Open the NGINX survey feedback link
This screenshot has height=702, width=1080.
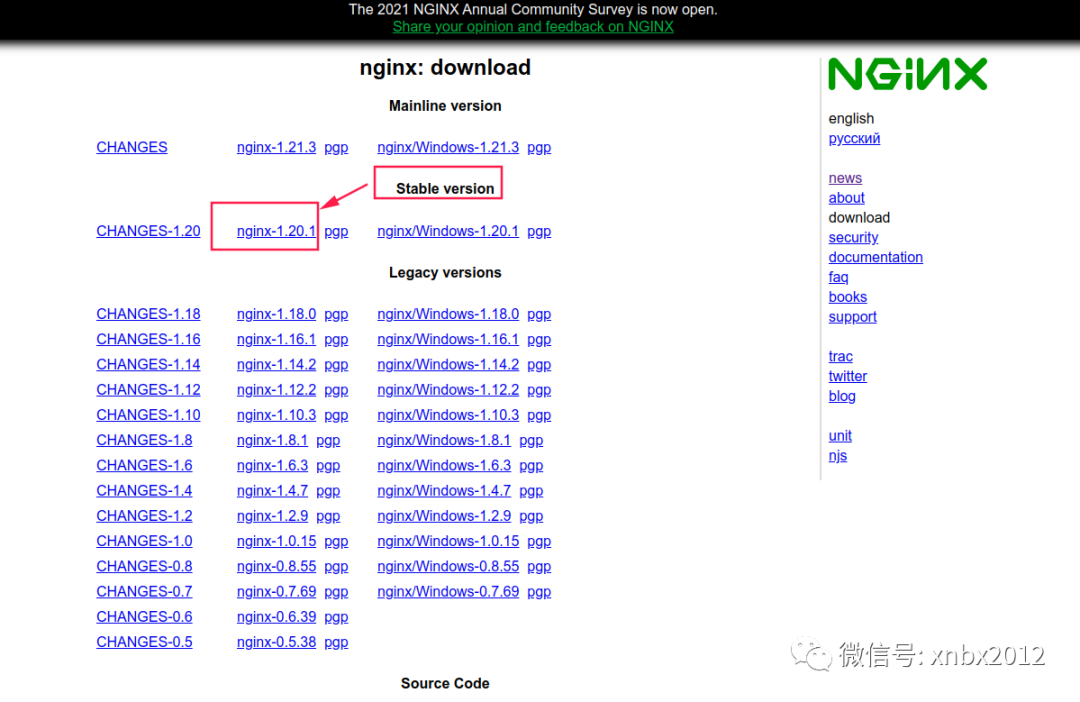(532, 27)
